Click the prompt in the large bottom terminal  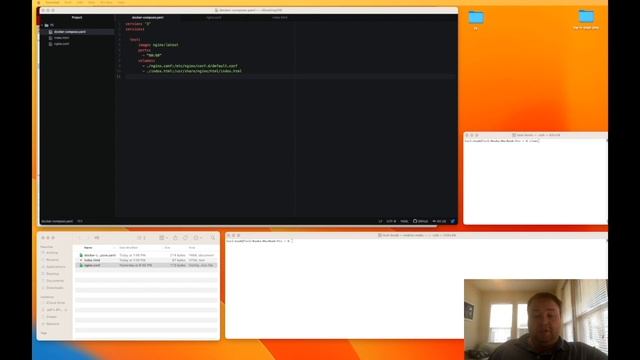click(x=259, y=241)
